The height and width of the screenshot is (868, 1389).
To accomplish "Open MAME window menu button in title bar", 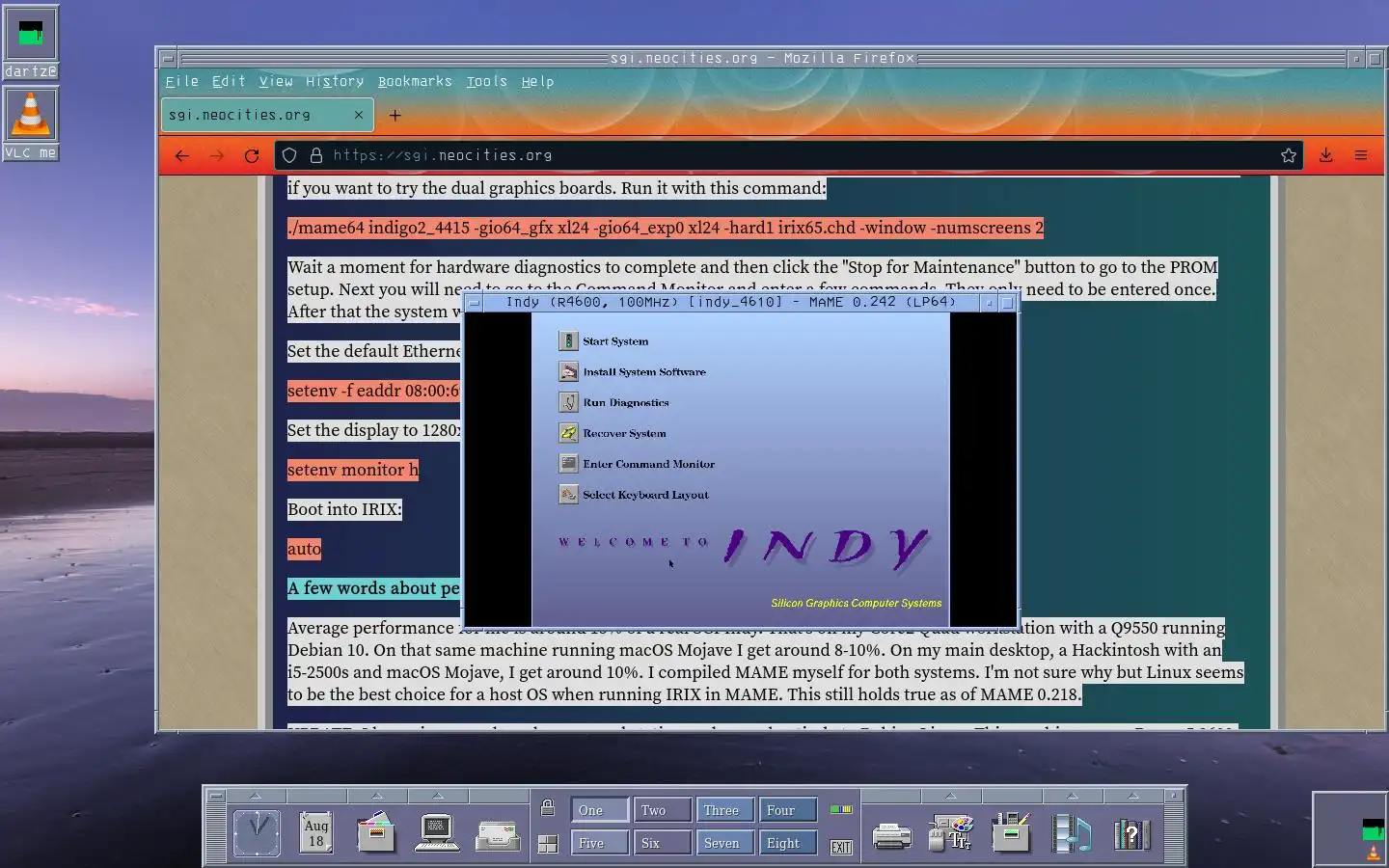I will [474, 303].
